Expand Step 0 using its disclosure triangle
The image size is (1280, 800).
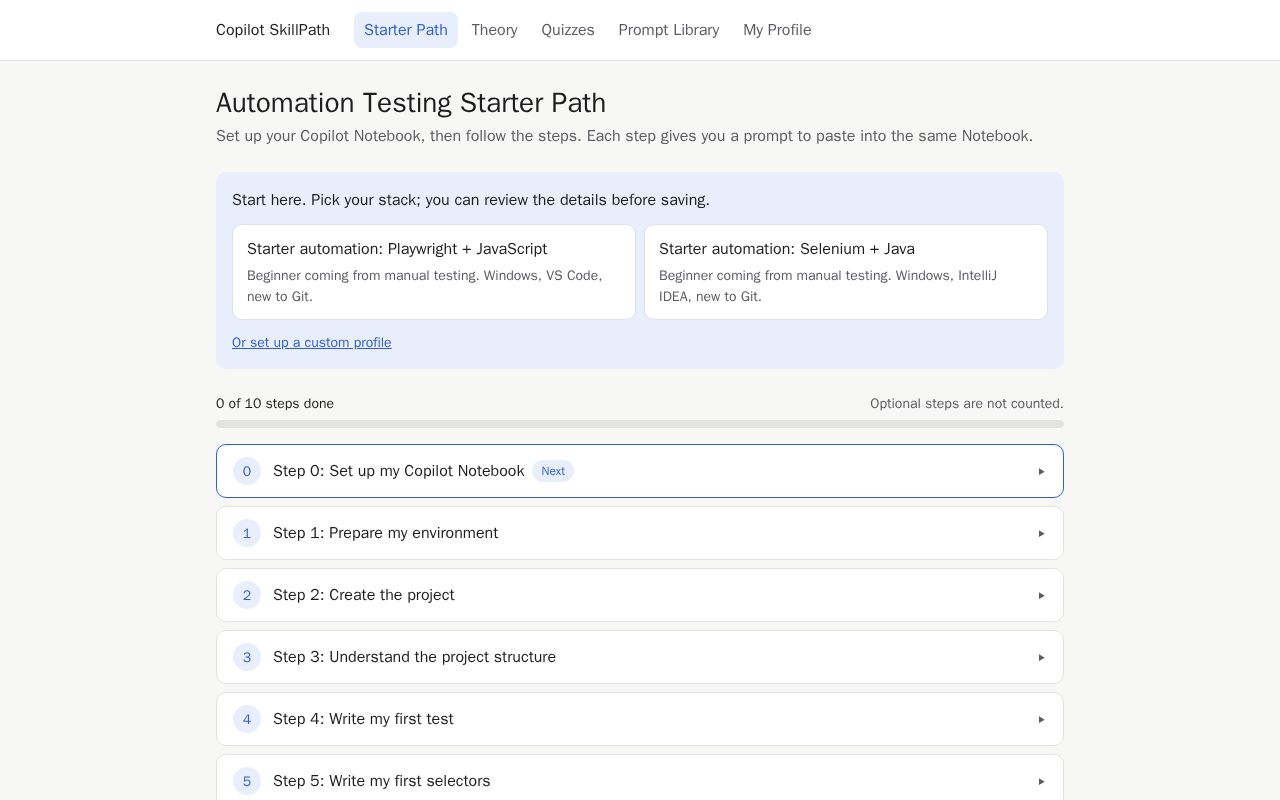tap(1041, 471)
